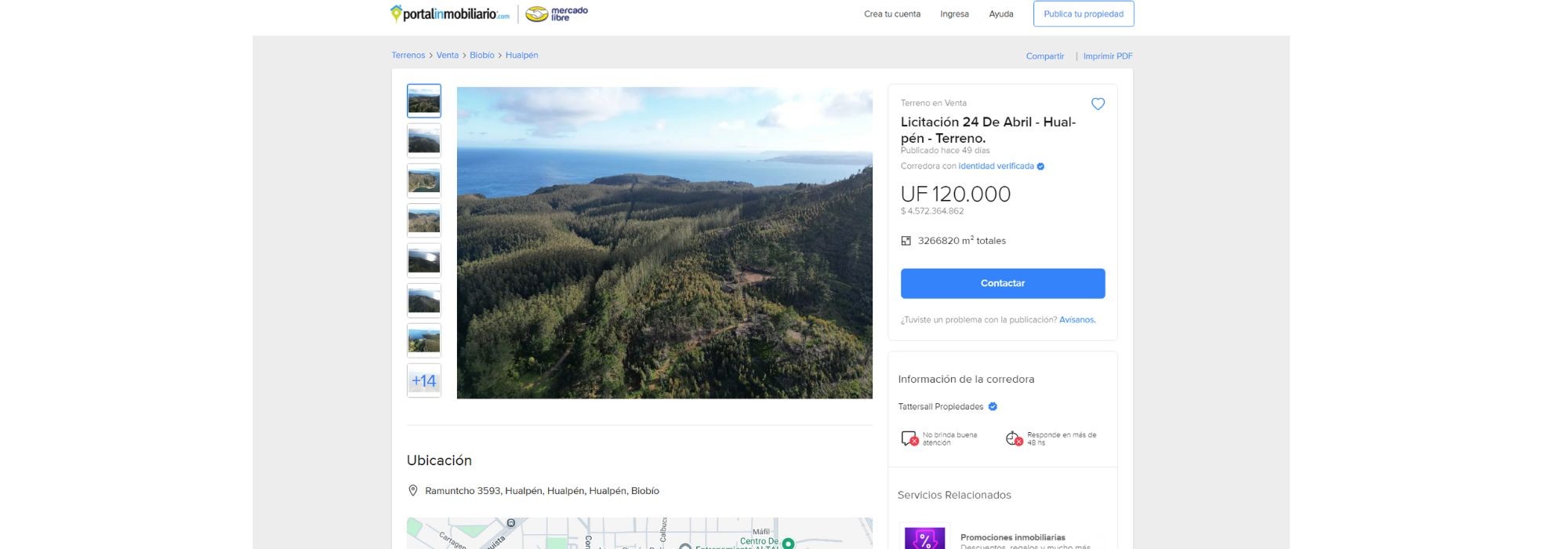Click the location pin icon next to address
Viewport: 1568px width, 549px height.
click(413, 491)
